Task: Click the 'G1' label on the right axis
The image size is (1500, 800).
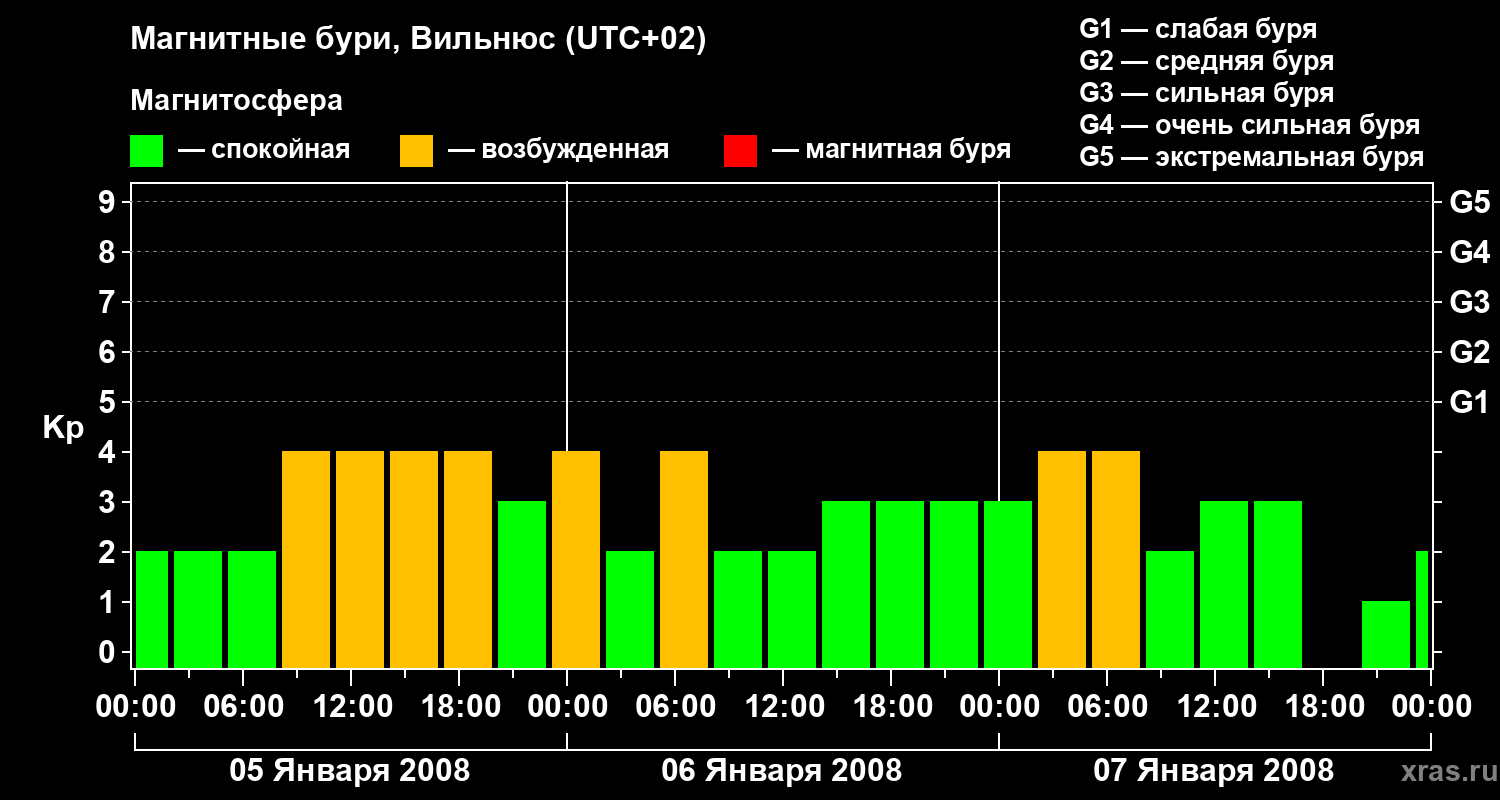Action: pyautogui.click(x=1469, y=402)
